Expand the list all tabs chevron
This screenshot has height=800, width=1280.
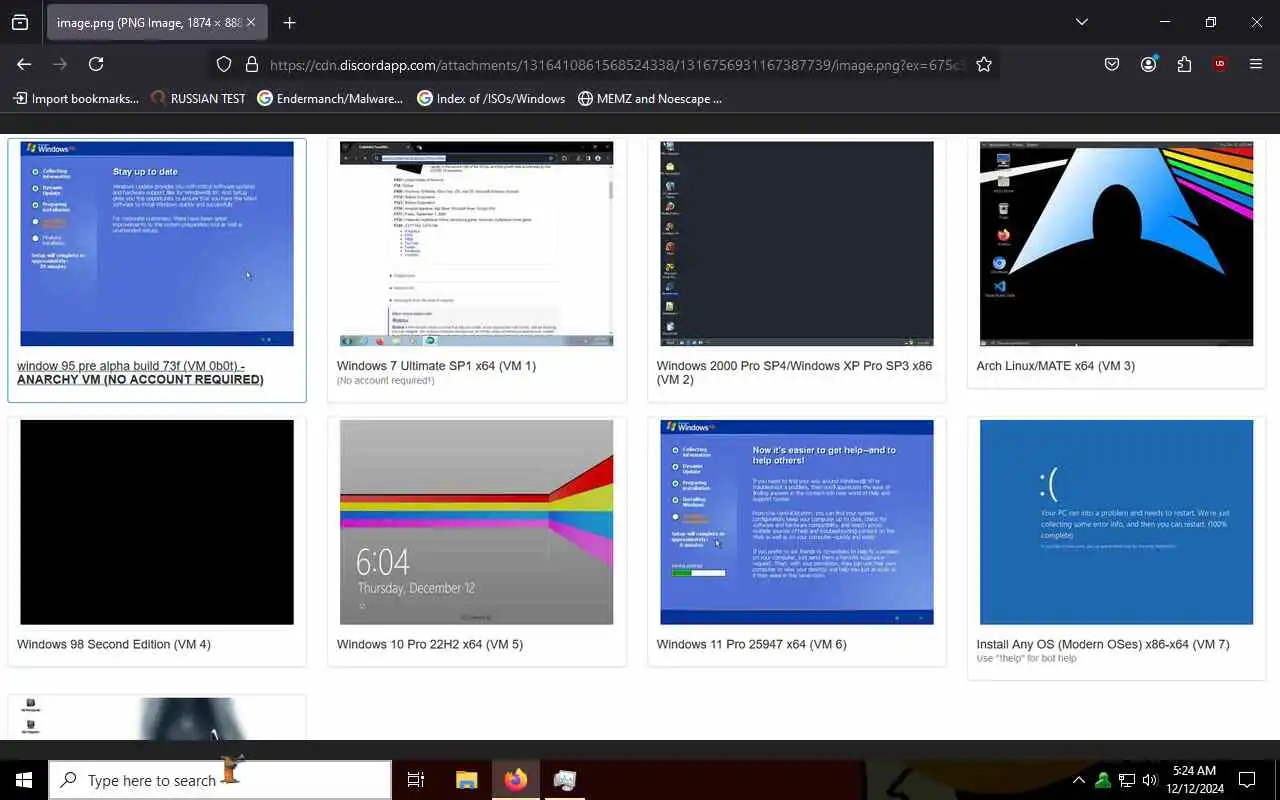point(1081,22)
